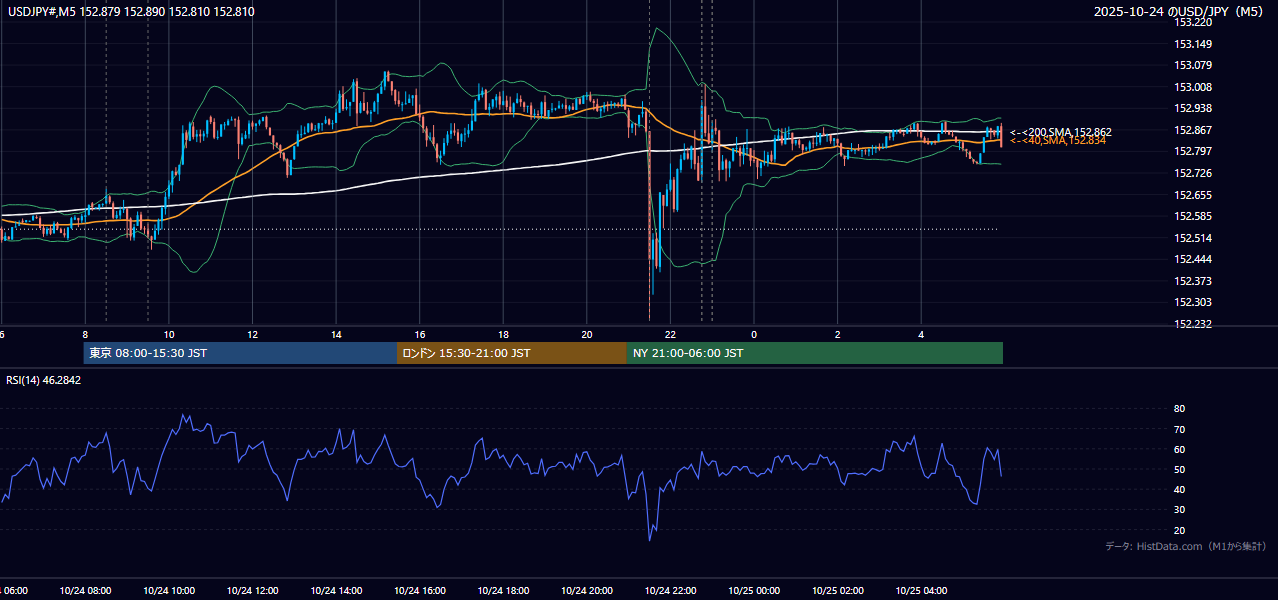Click the bottom time label 10/24 22:00

670,591
